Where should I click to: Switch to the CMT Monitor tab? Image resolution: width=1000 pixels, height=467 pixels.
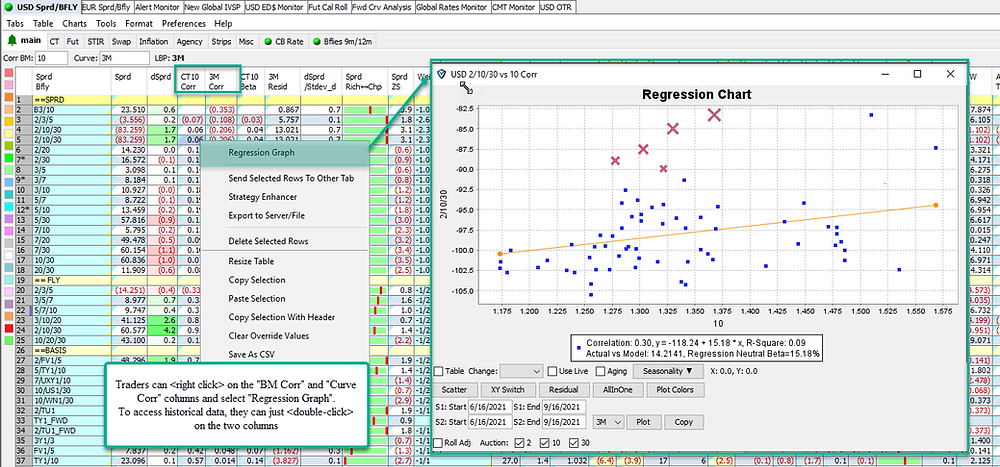pos(515,8)
